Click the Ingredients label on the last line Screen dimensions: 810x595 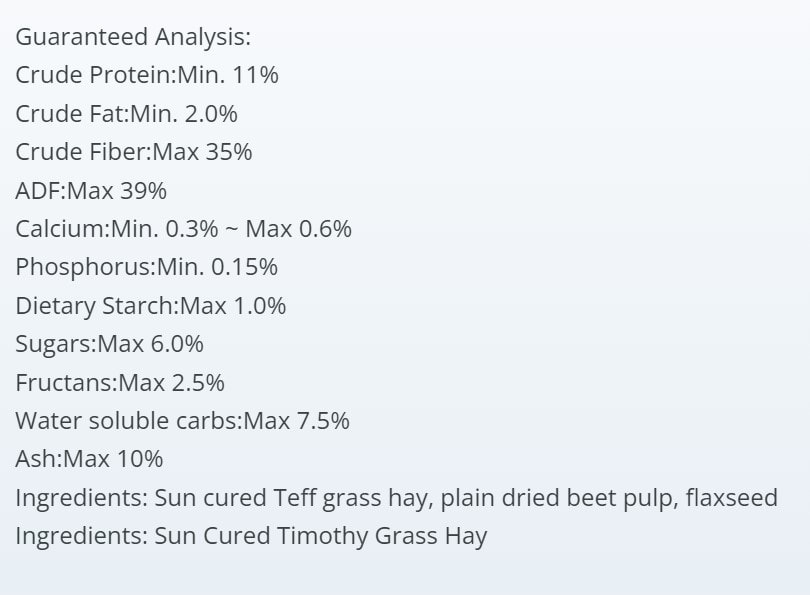click(80, 536)
